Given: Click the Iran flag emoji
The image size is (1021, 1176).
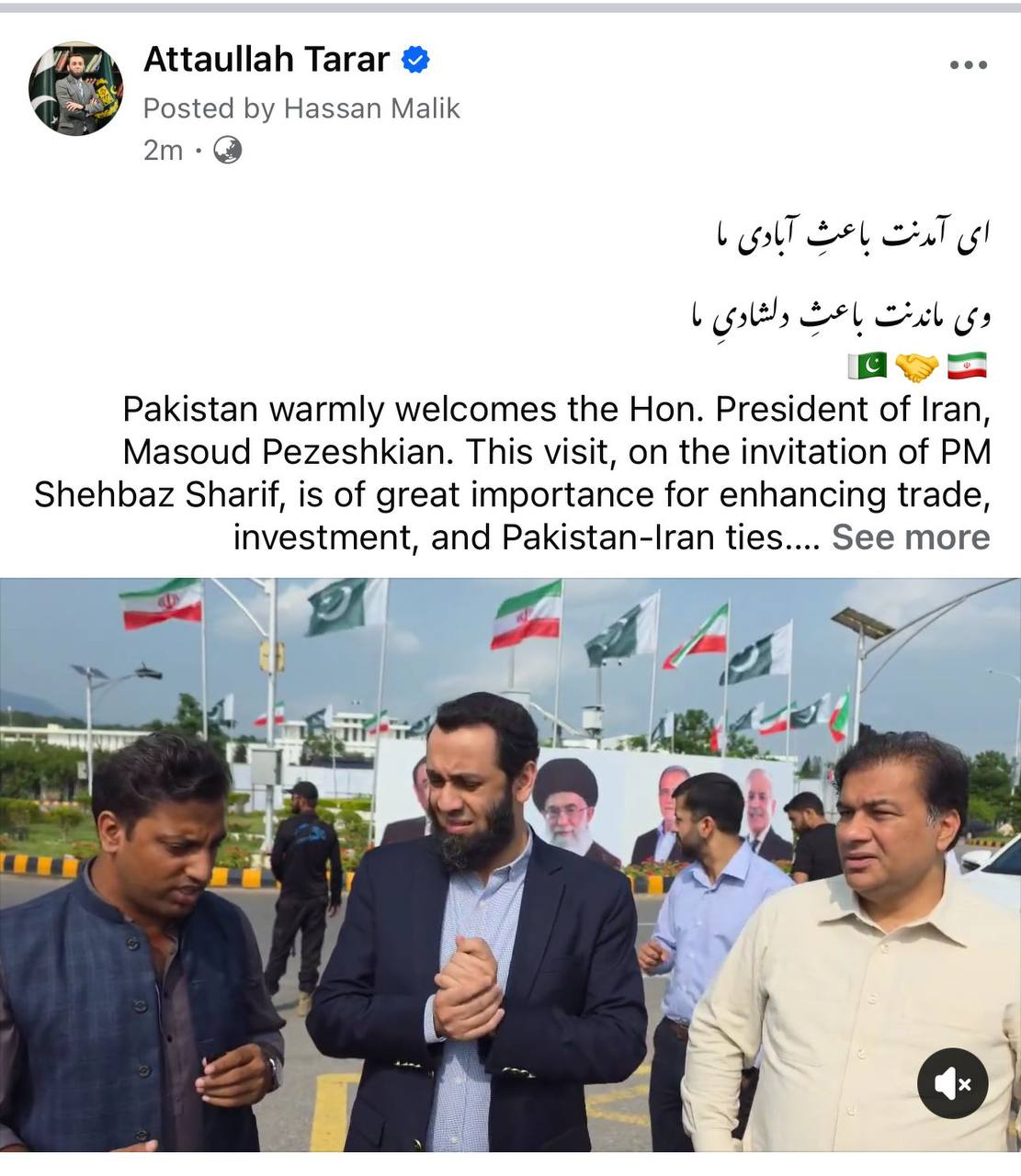Looking at the screenshot, I should (x=967, y=365).
